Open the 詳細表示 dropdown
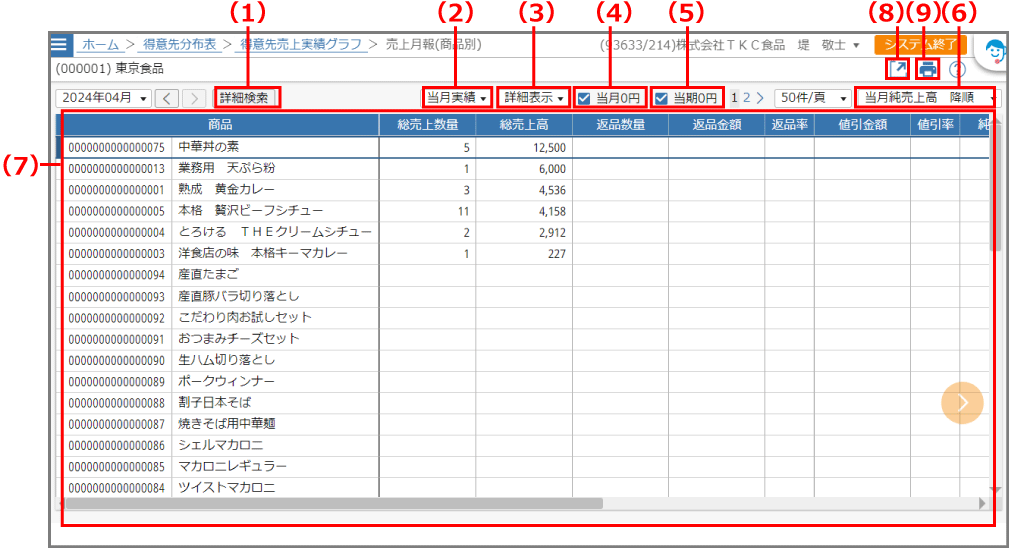Screen dimensions: 1009x548 coord(533,98)
